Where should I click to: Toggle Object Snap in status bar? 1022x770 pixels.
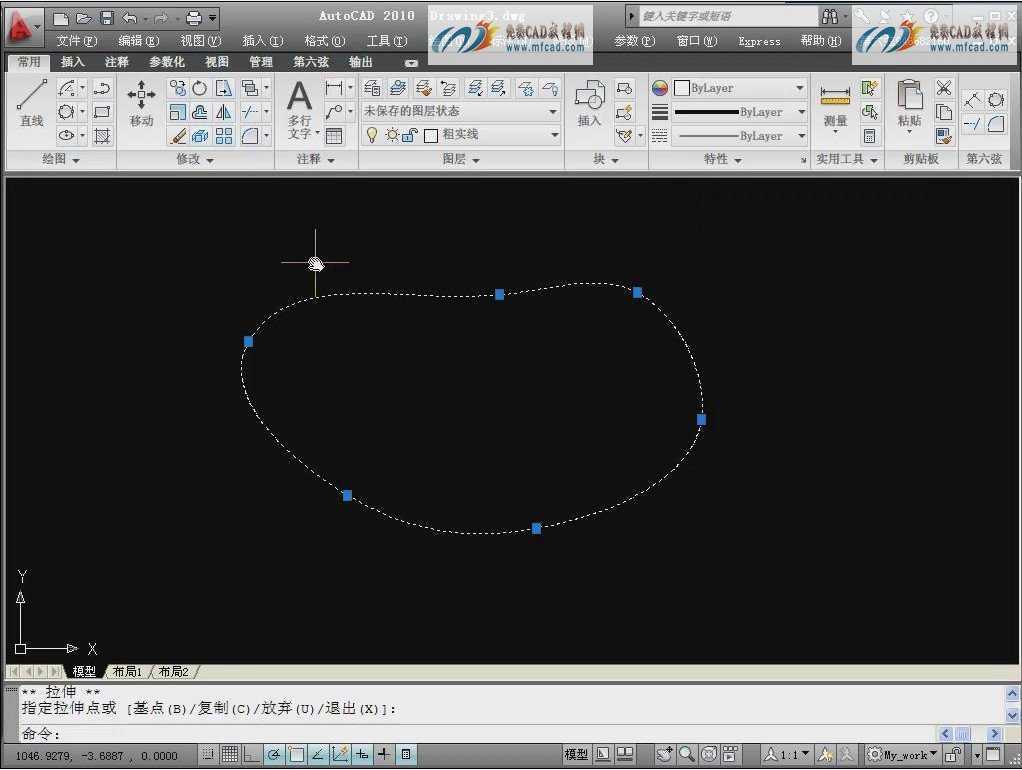coord(296,754)
